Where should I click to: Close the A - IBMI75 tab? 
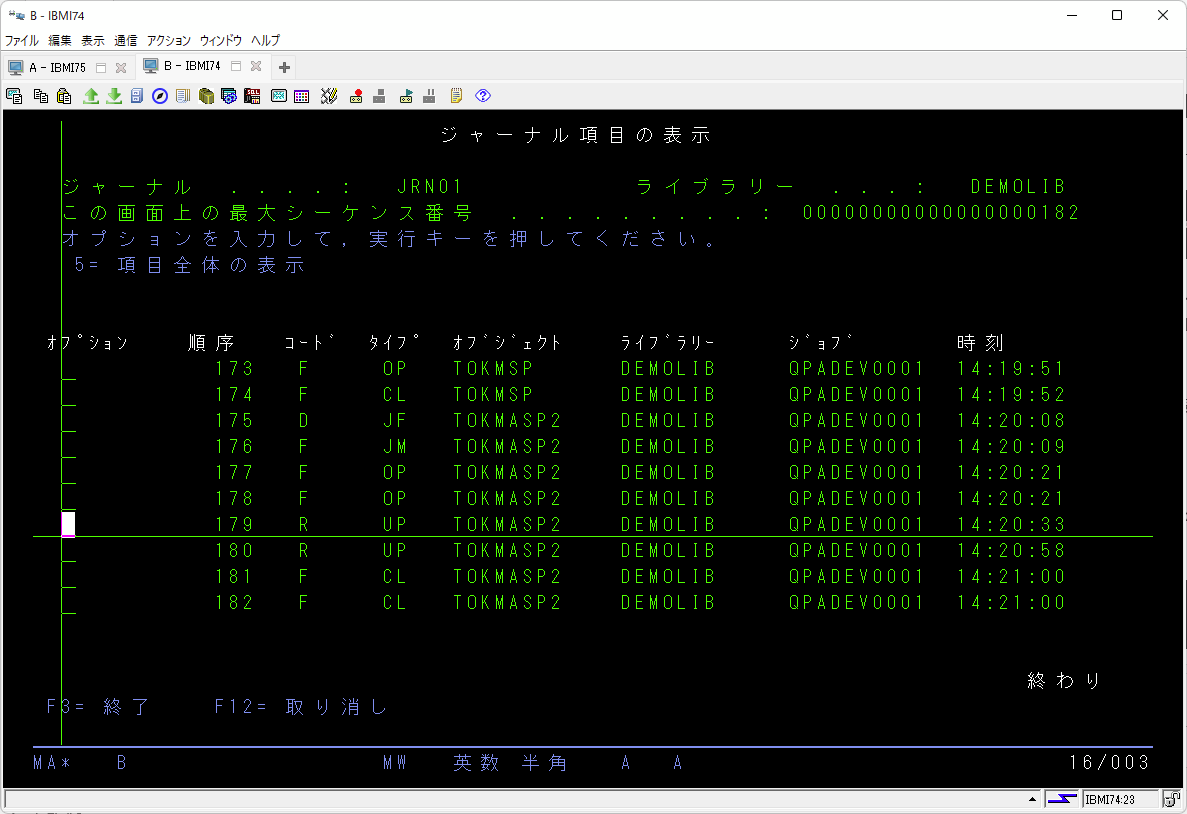click(x=120, y=67)
